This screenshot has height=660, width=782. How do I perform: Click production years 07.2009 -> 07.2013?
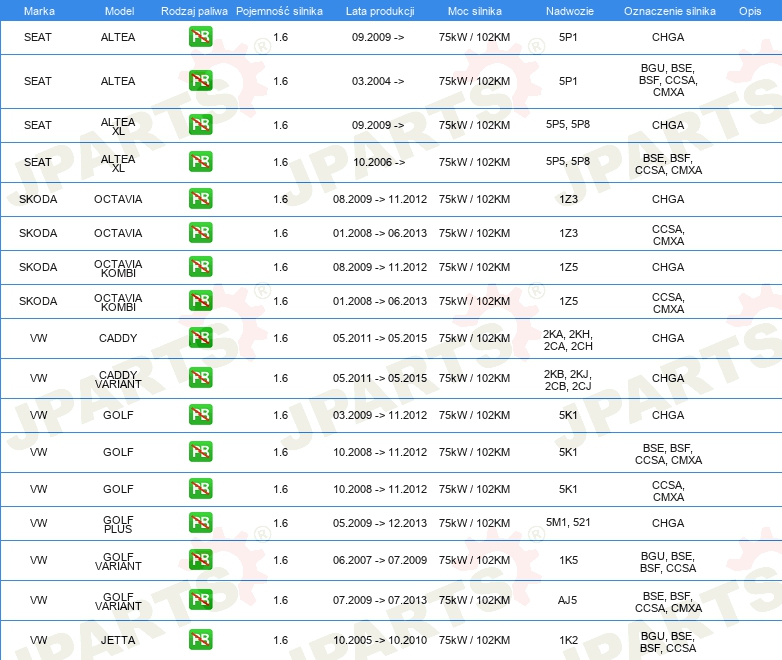pyautogui.click(x=380, y=600)
